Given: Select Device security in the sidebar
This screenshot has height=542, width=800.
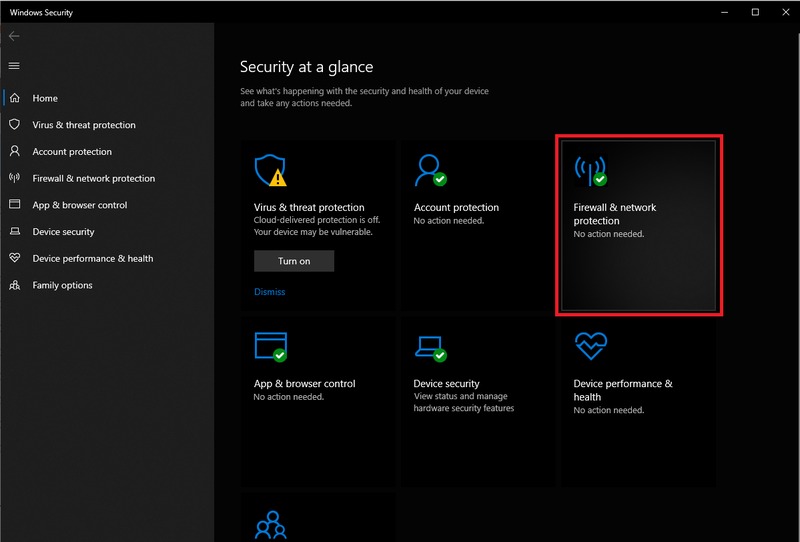Looking at the screenshot, I should pyautogui.click(x=63, y=232).
